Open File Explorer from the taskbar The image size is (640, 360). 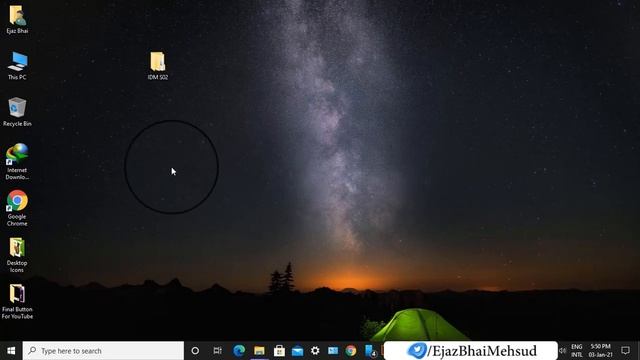259,351
